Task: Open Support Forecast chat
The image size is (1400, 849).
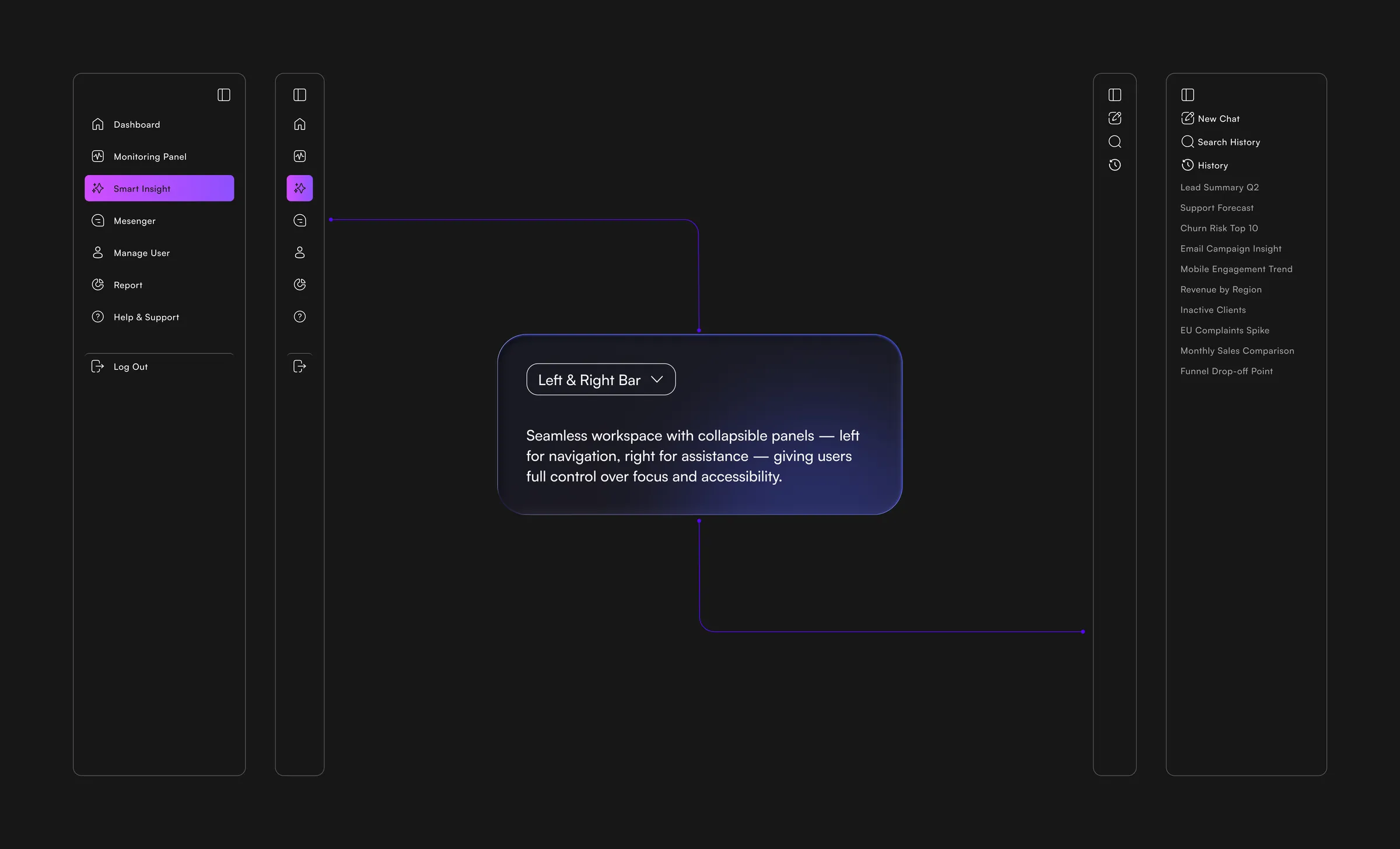Action: 1217,208
